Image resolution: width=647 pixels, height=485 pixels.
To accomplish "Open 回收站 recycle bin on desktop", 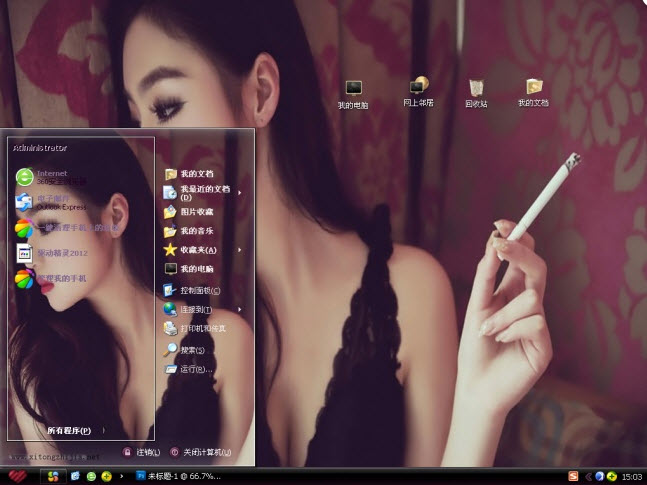I will click(476, 90).
